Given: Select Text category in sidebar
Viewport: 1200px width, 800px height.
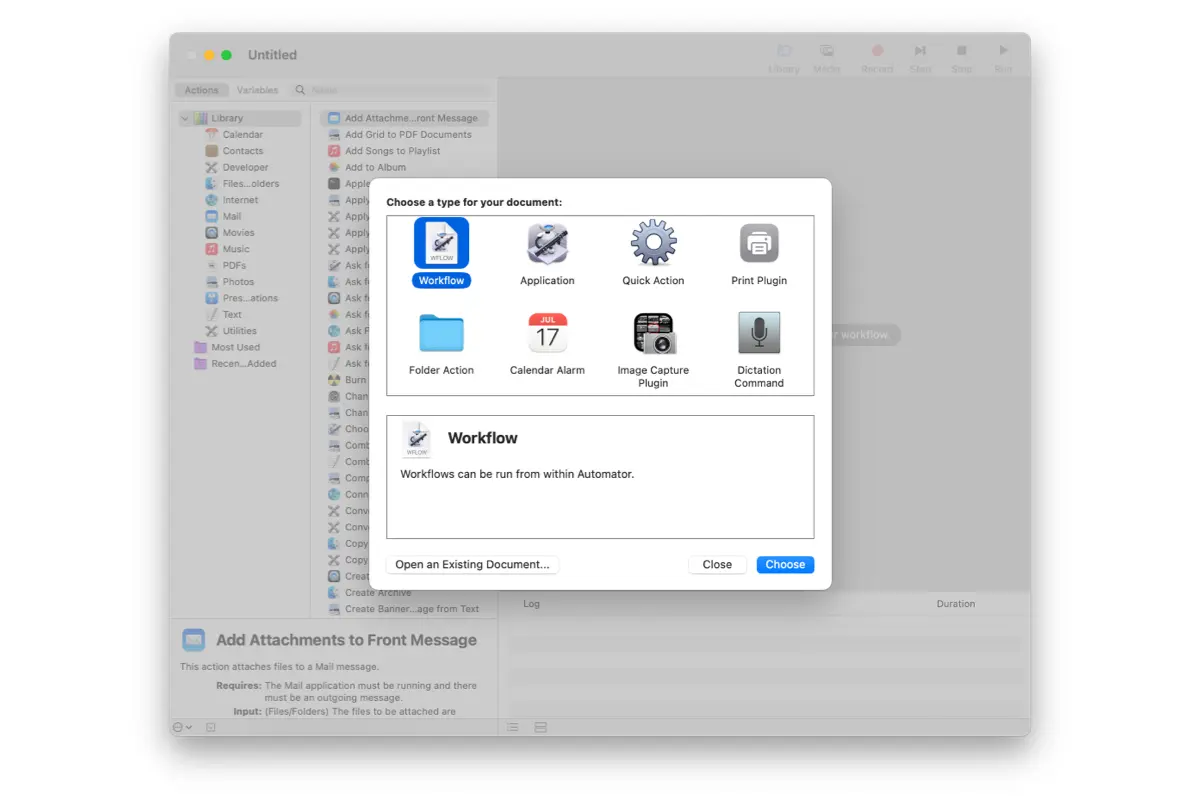Looking at the screenshot, I should pyautogui.click(x=232, y=314).
